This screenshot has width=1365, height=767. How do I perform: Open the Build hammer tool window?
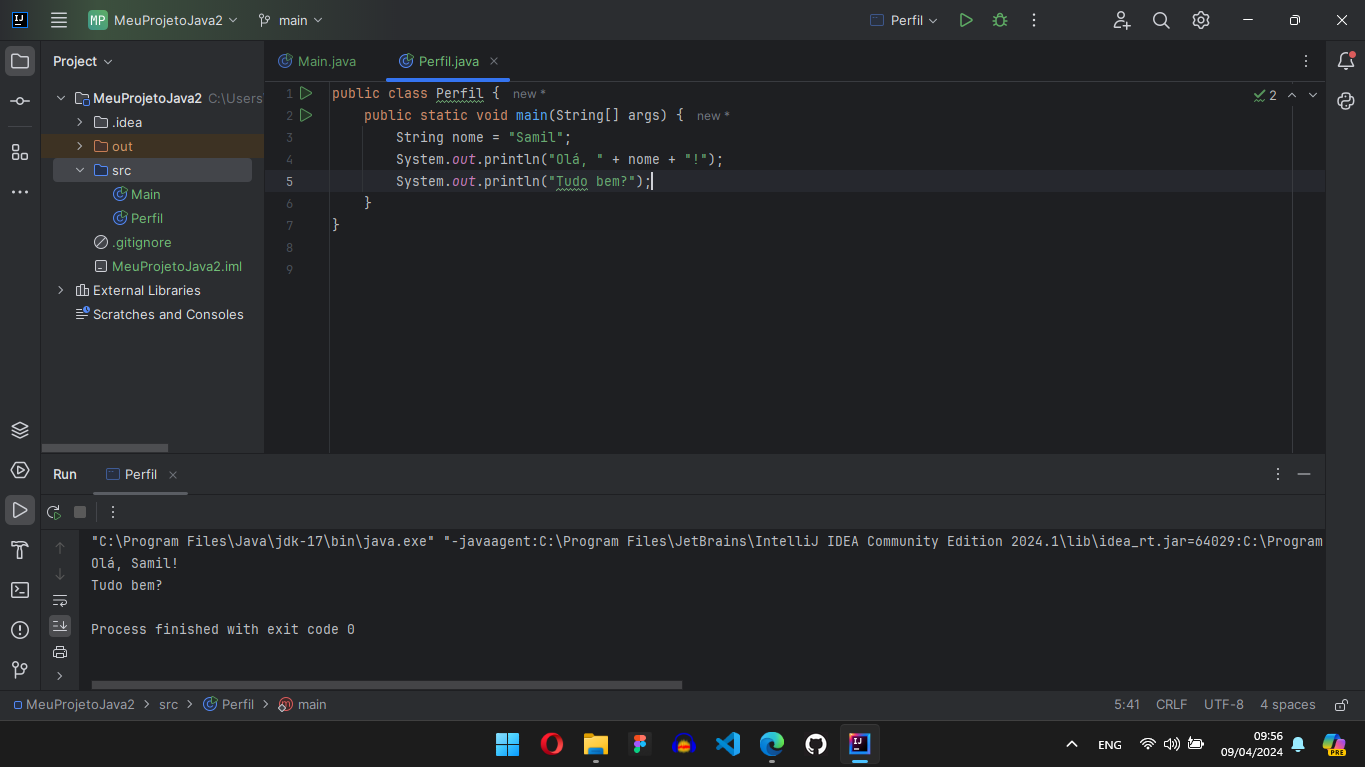pos(20,550)
